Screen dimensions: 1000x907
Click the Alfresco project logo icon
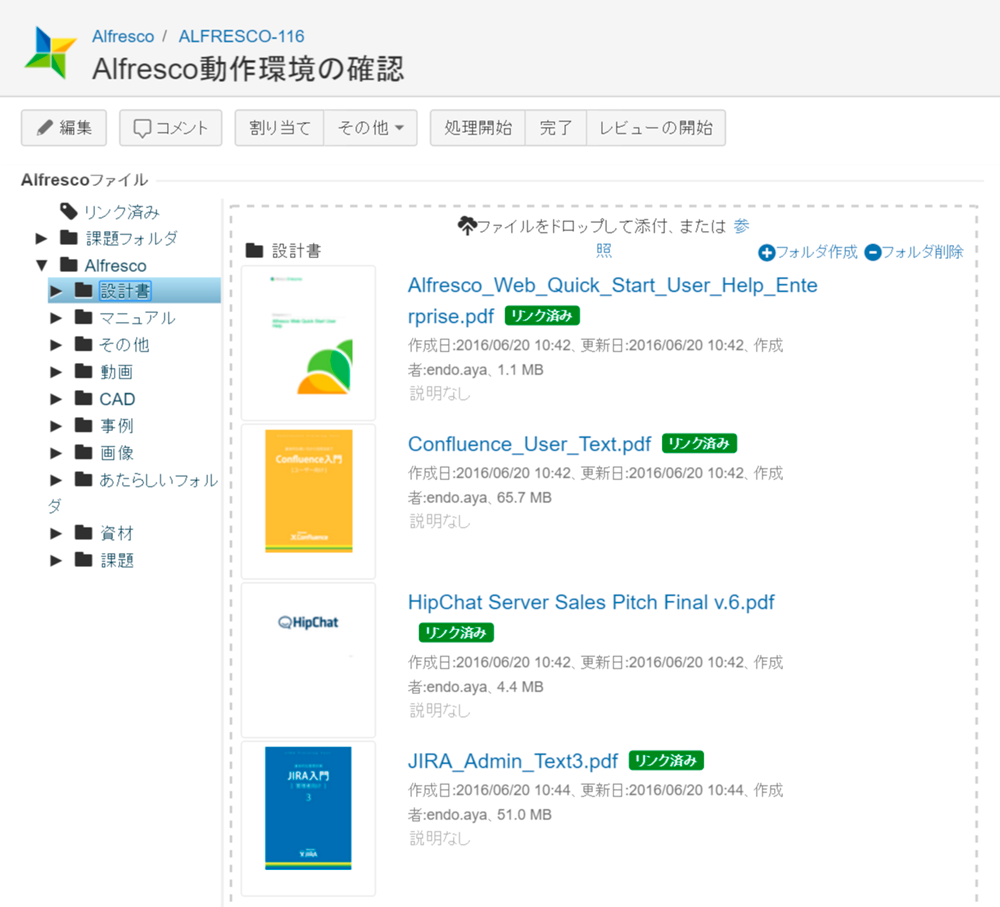[50, 53]
